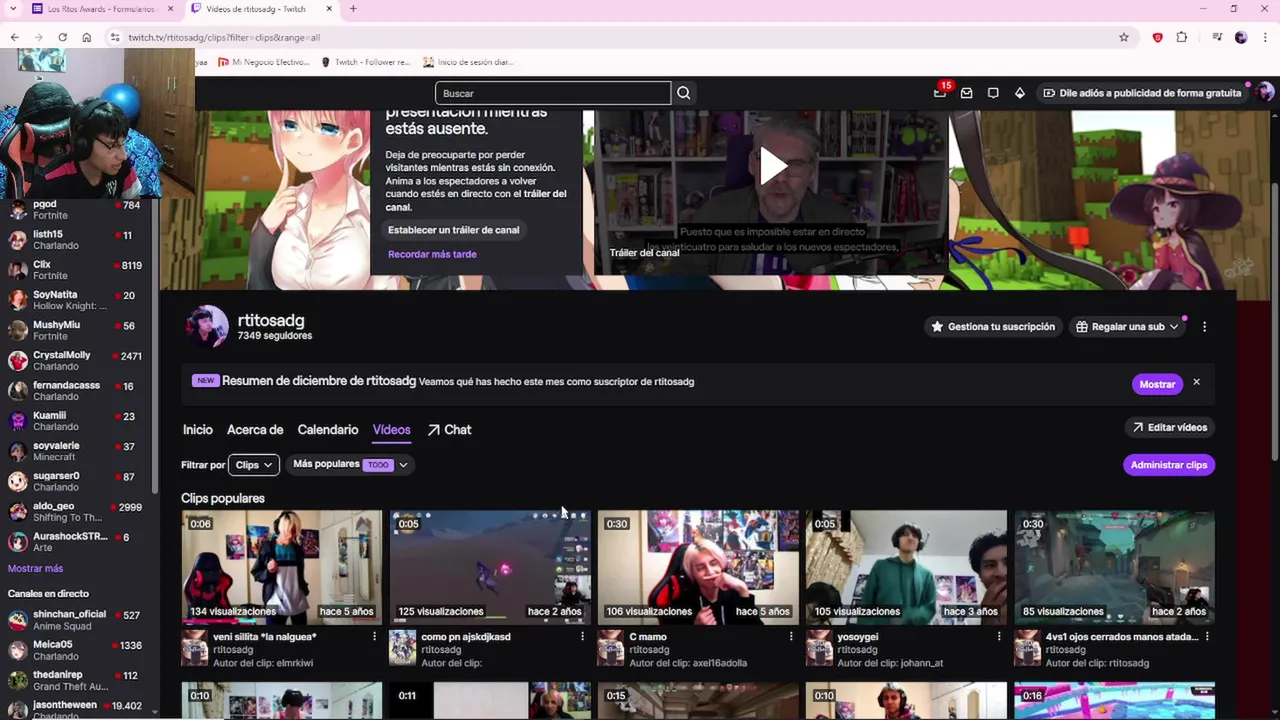Screen dimensions: 1280x720
Task: Open the tab search chevron in the tab strip
Action: pyautogui.click(x=12, y=9)
